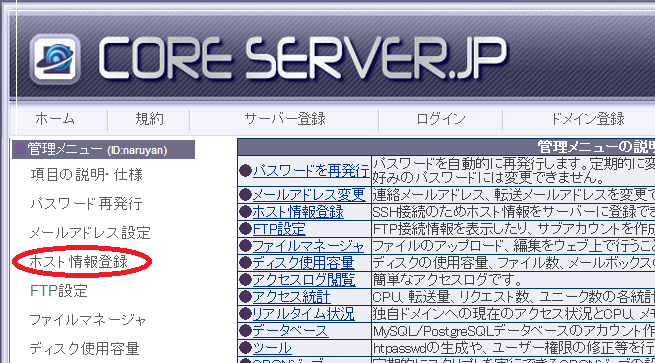Open FTP設定 in the left sidebar
Screen dimensions: 655x363
click(x=59, y=291)
